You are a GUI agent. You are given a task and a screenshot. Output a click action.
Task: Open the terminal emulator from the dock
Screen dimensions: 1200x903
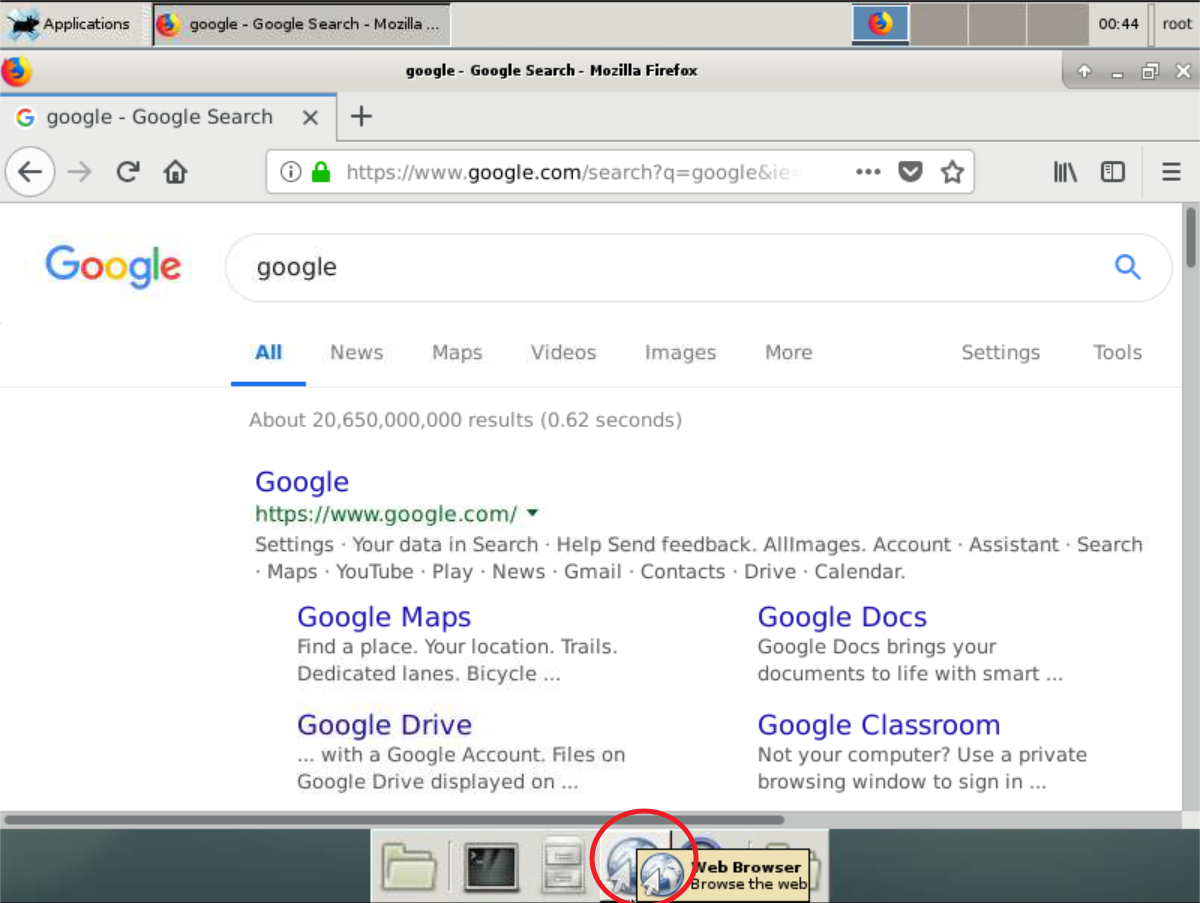tap(491, 865)
